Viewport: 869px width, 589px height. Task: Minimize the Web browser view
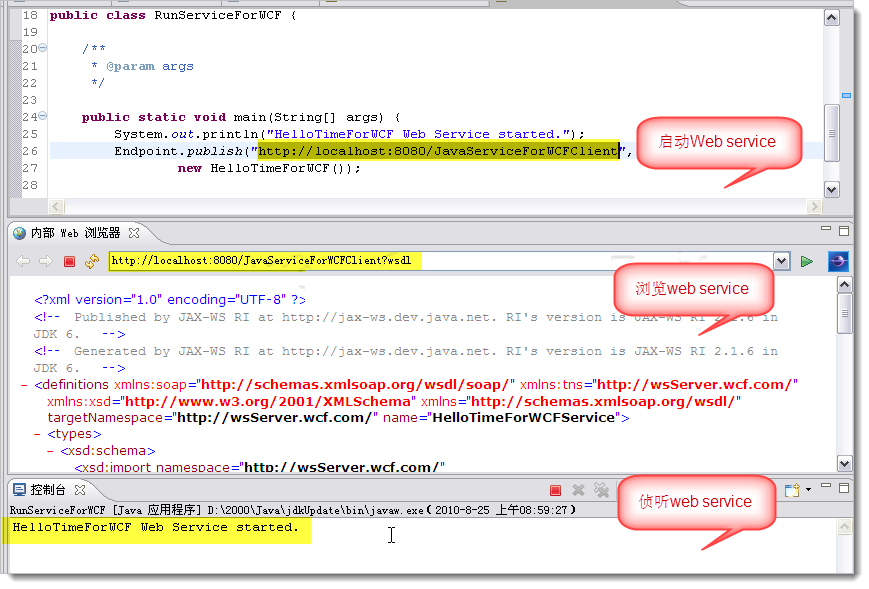[x=826, y=228]
